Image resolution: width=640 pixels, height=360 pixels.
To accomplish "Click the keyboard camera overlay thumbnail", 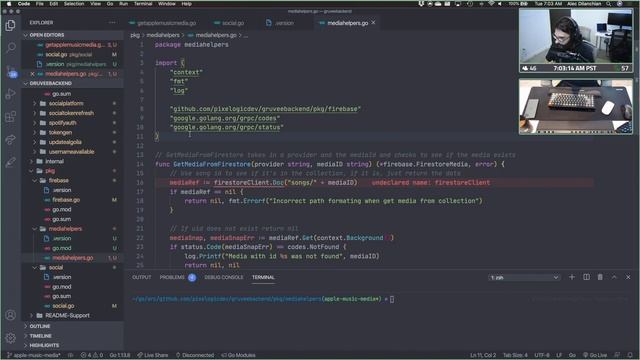I will (576, 107).
